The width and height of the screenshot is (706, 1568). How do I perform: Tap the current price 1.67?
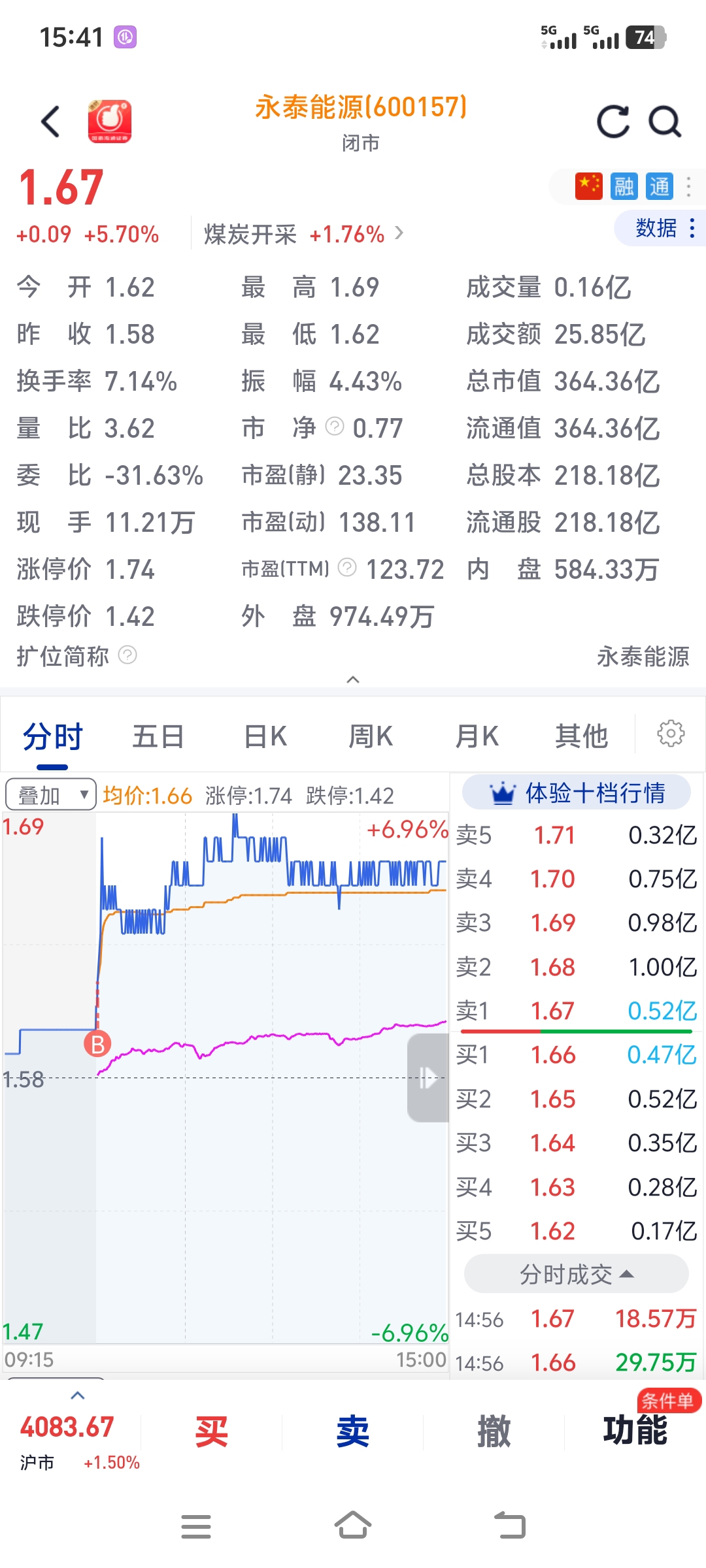click(x=61, y=188)
